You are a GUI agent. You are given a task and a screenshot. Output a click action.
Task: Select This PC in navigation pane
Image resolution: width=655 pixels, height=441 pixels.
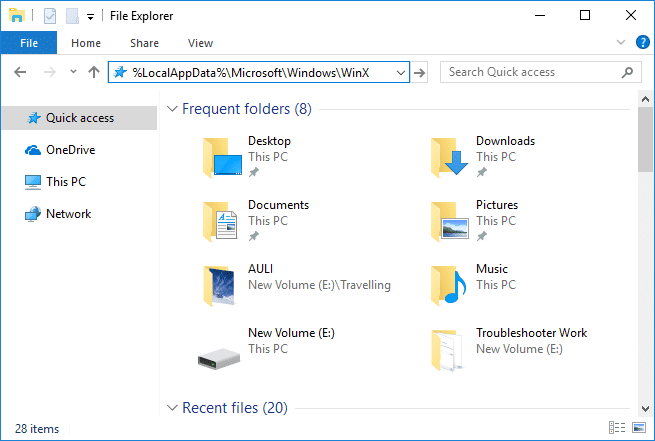(65, 182)
